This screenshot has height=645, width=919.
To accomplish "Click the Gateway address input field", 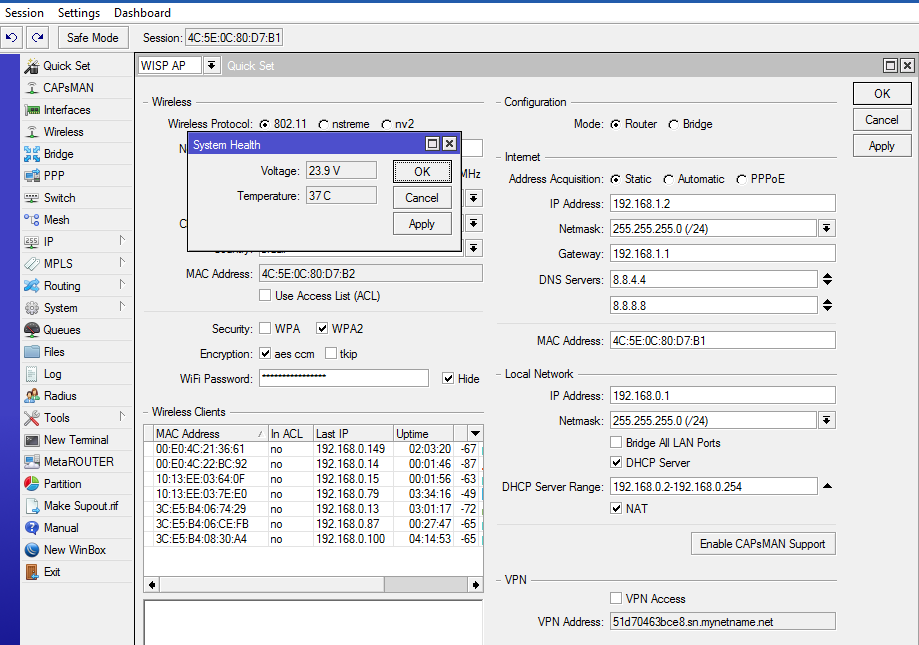I will [x=721, y=254].
